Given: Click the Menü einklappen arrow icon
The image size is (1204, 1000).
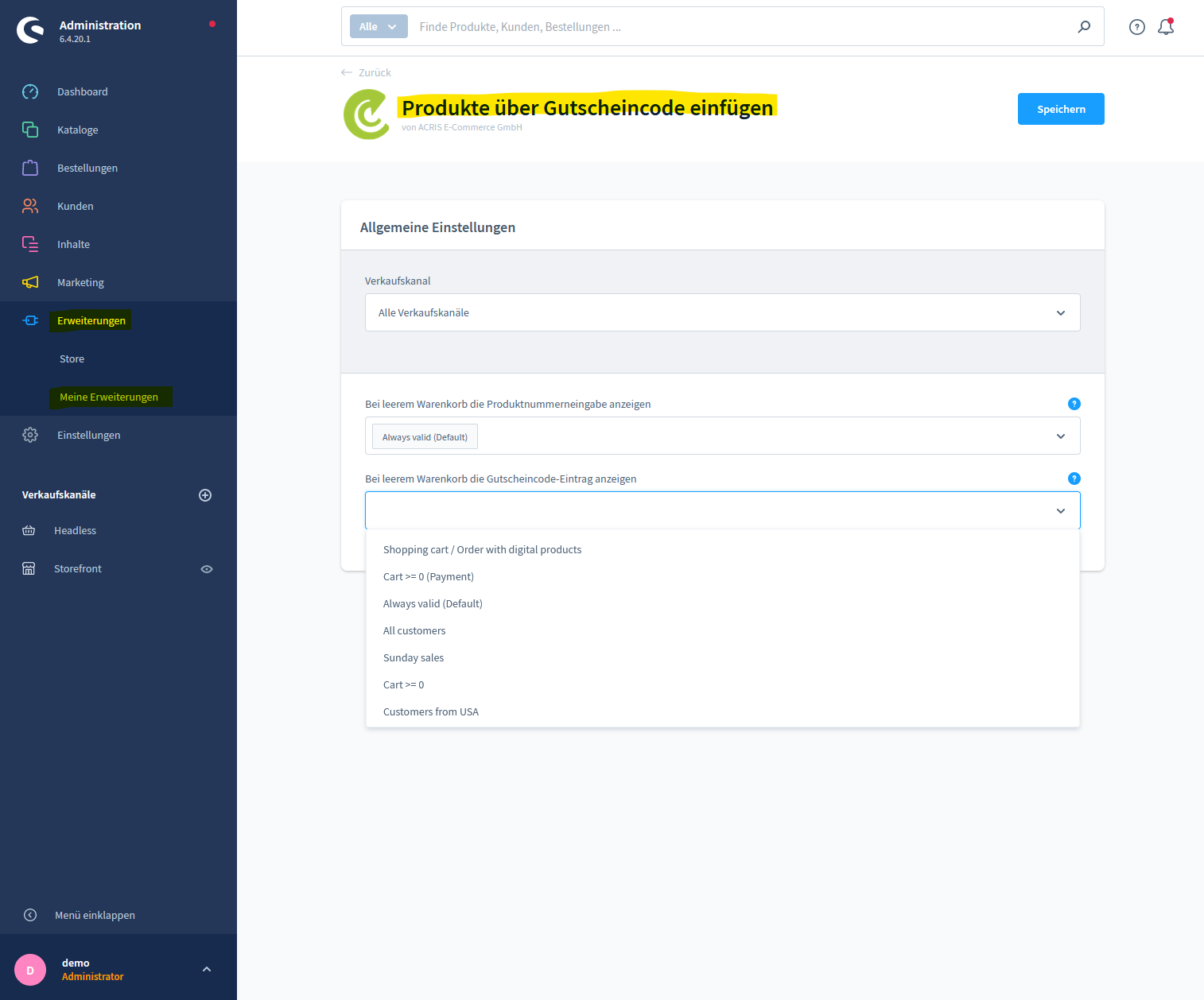Looking at the screenshot, I should [x=30, y=915].
